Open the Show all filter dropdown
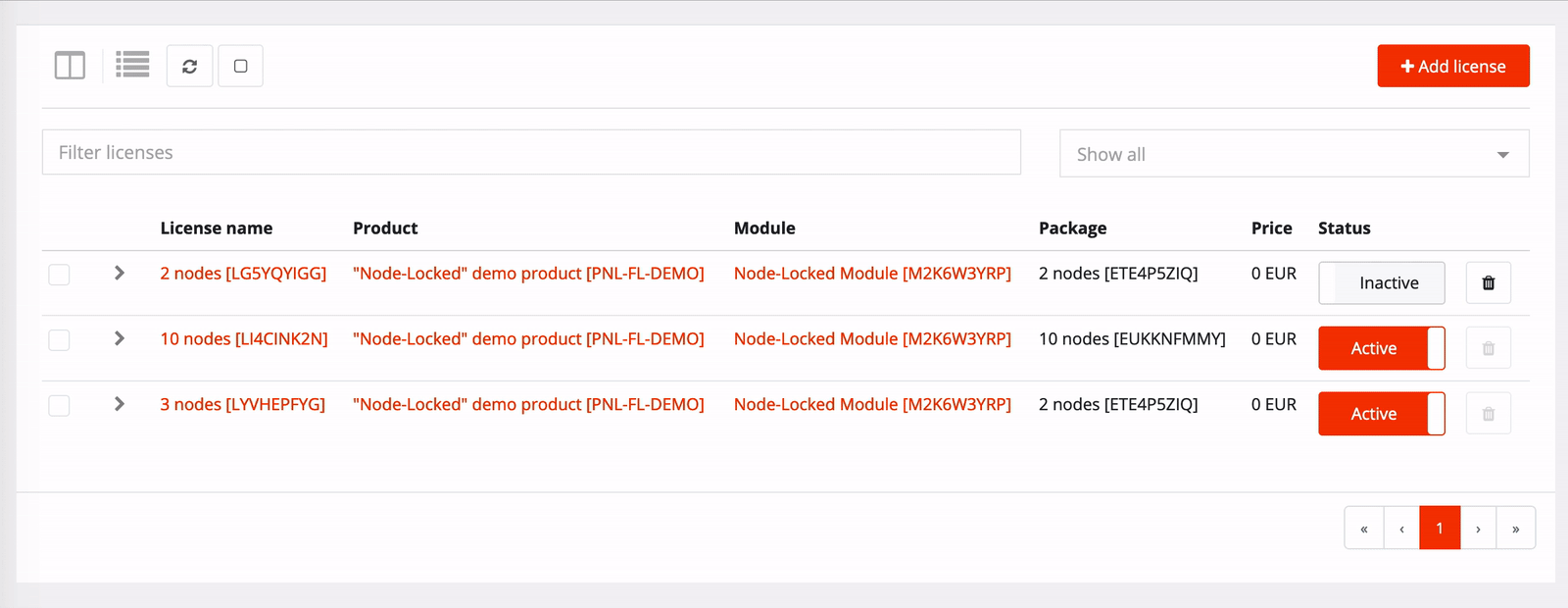This screenshot has height=608, width=1568. [1294, 154]
